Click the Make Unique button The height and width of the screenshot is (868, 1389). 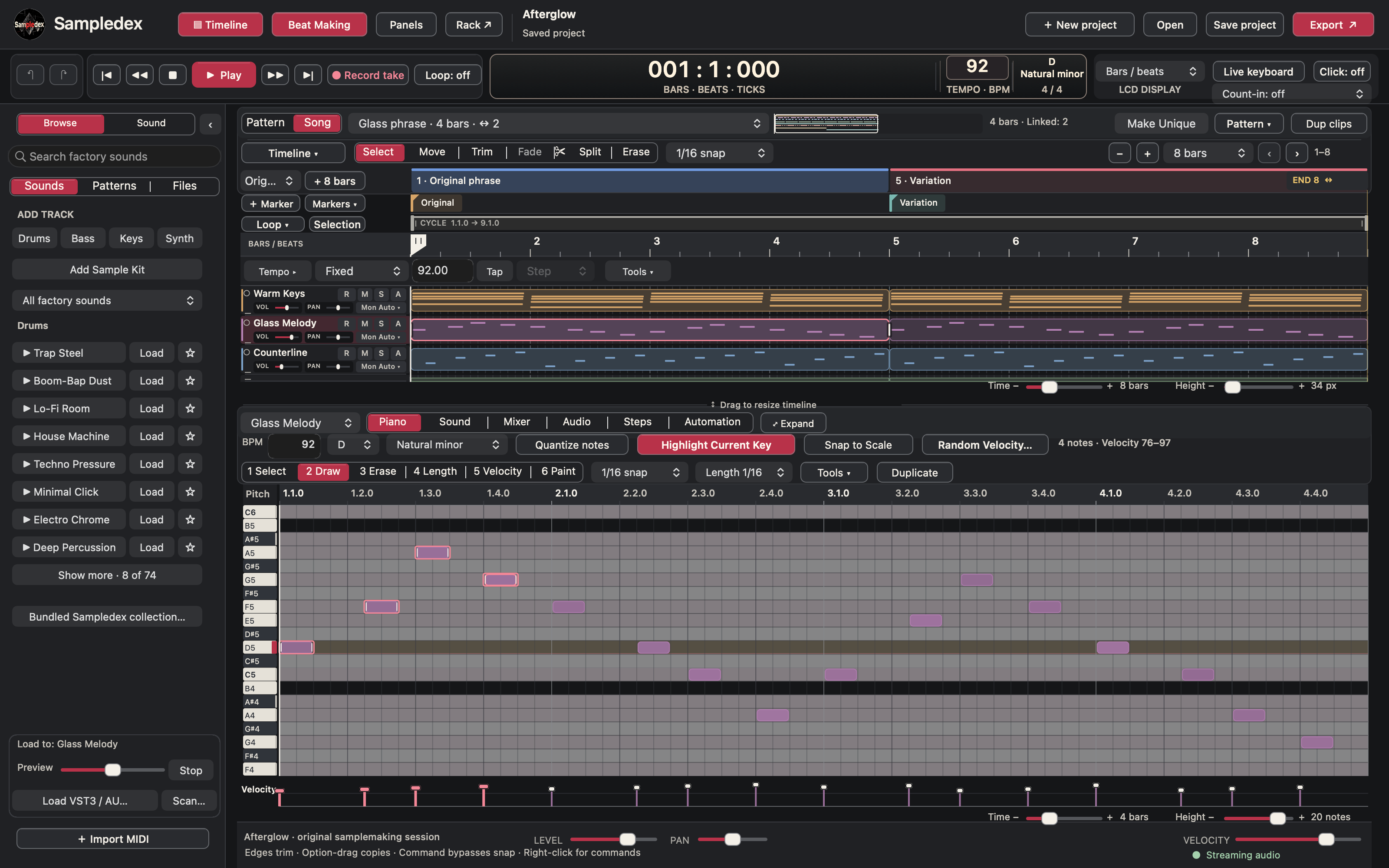(x=1161, y=123)
